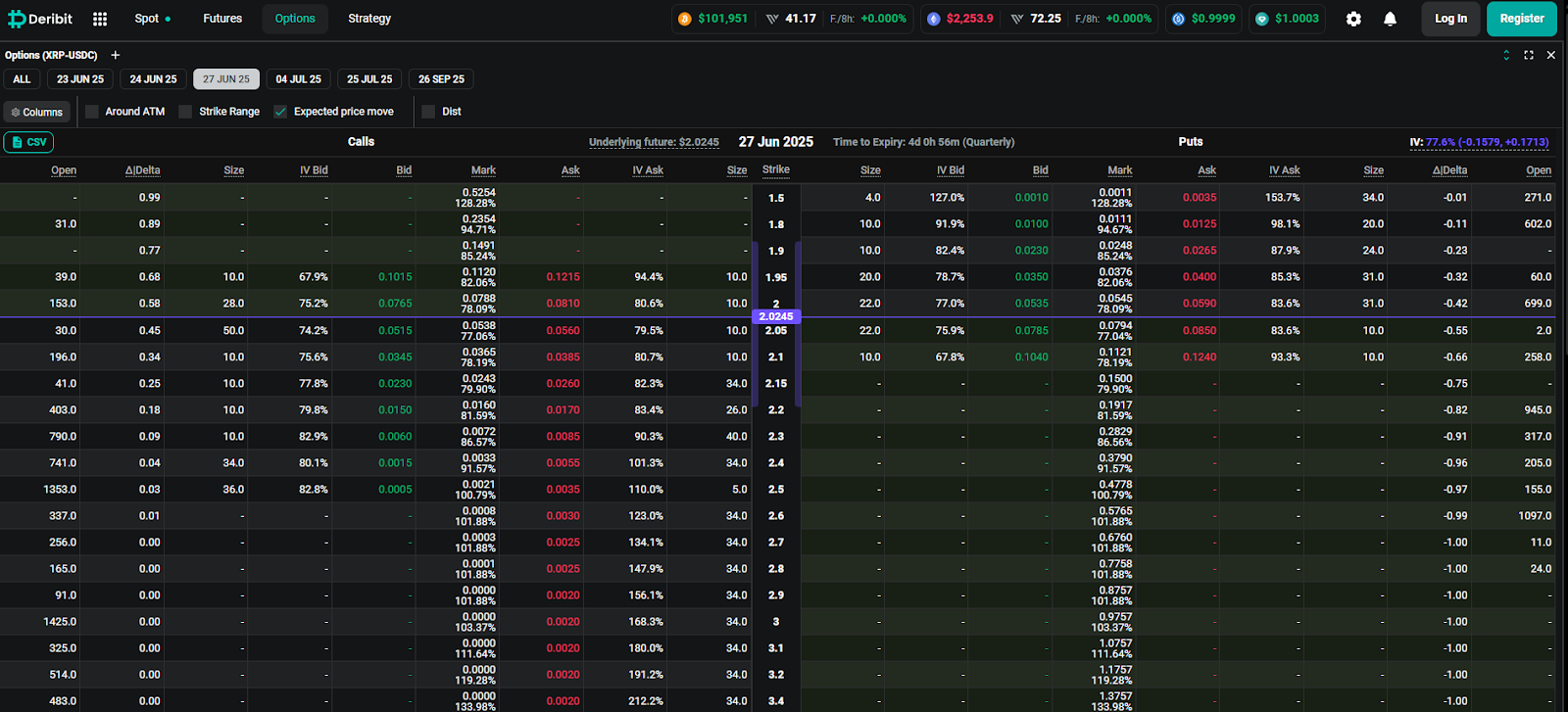
Task: Click the Ethereum price ticker icon
Action: click(933, 19)
